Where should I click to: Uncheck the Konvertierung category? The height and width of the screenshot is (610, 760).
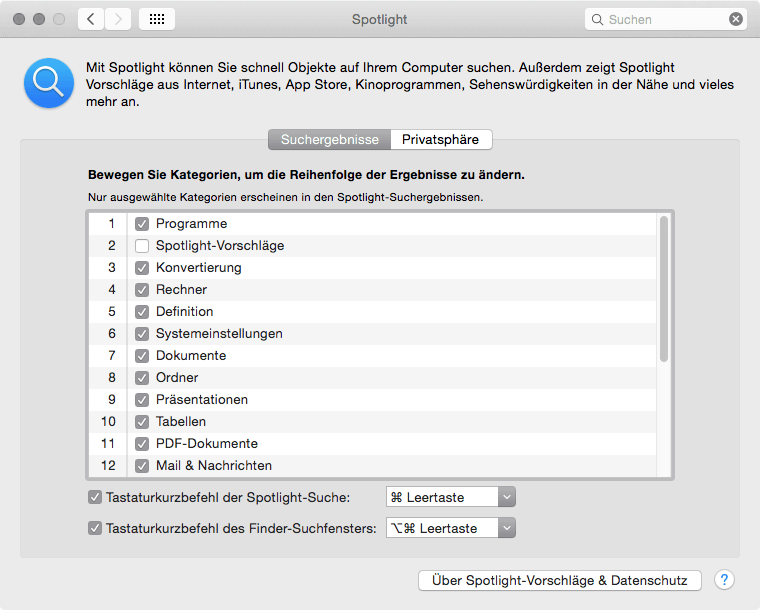142,268
